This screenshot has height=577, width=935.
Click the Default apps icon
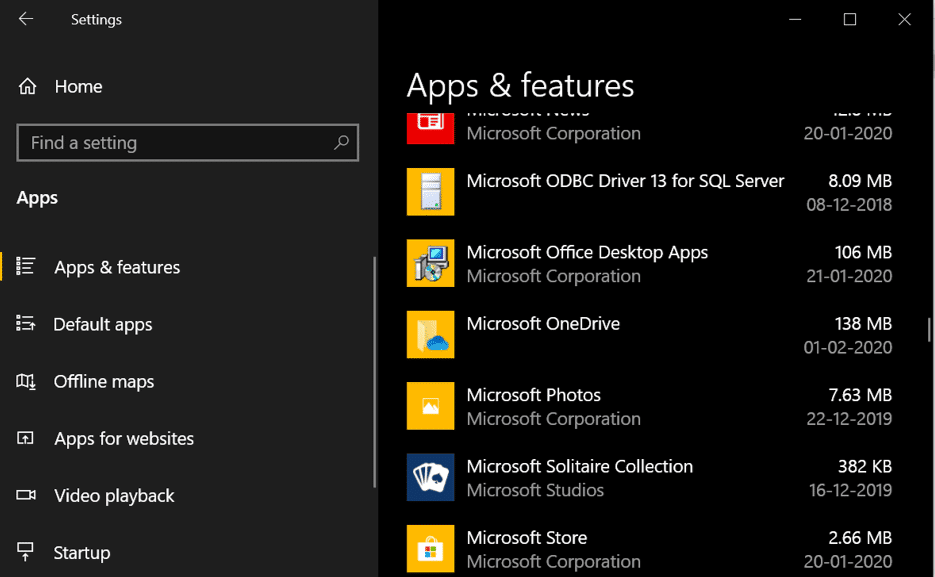click(x=26, y=324)
